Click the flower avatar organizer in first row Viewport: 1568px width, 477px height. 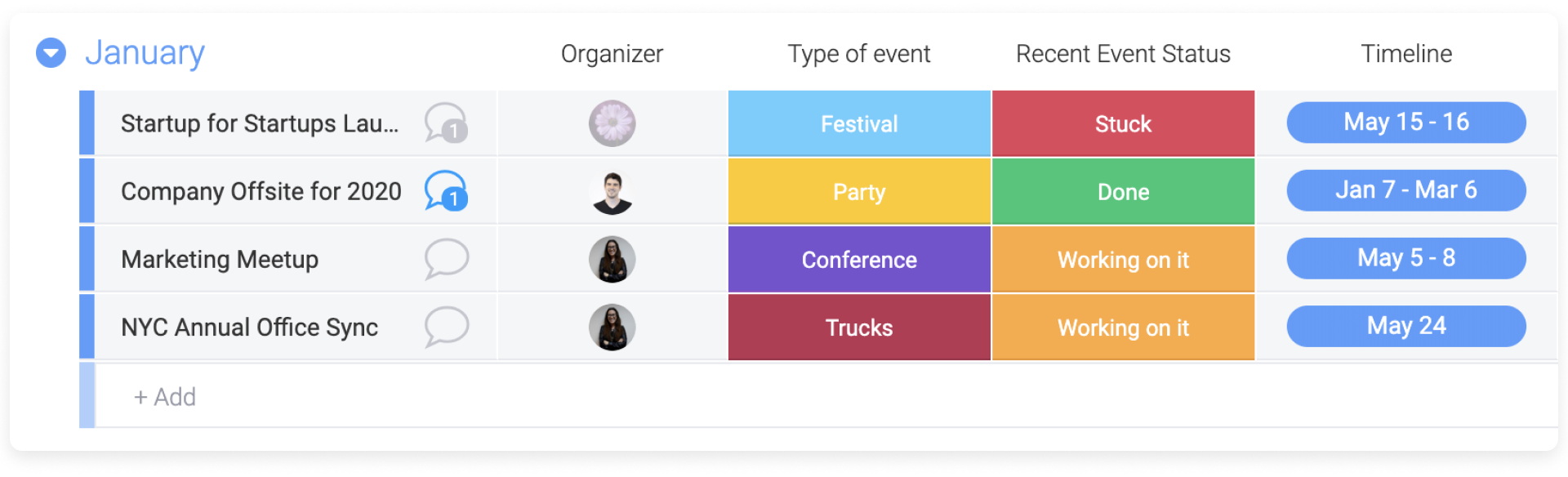612,123
